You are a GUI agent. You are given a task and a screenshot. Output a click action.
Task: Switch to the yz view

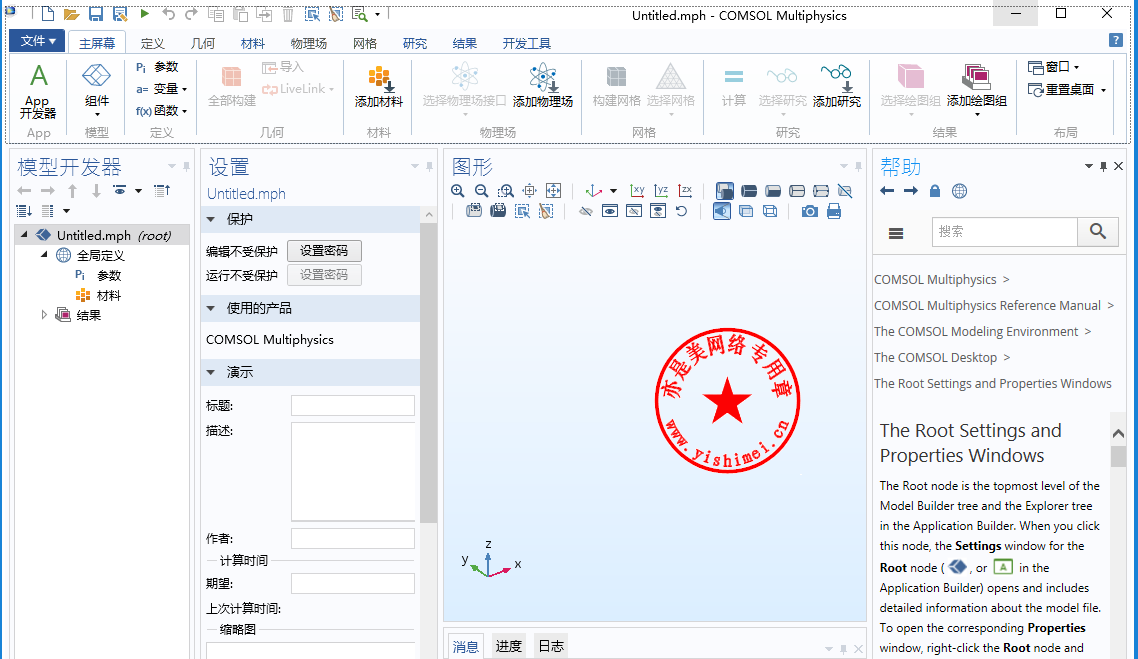pos(661,191)
